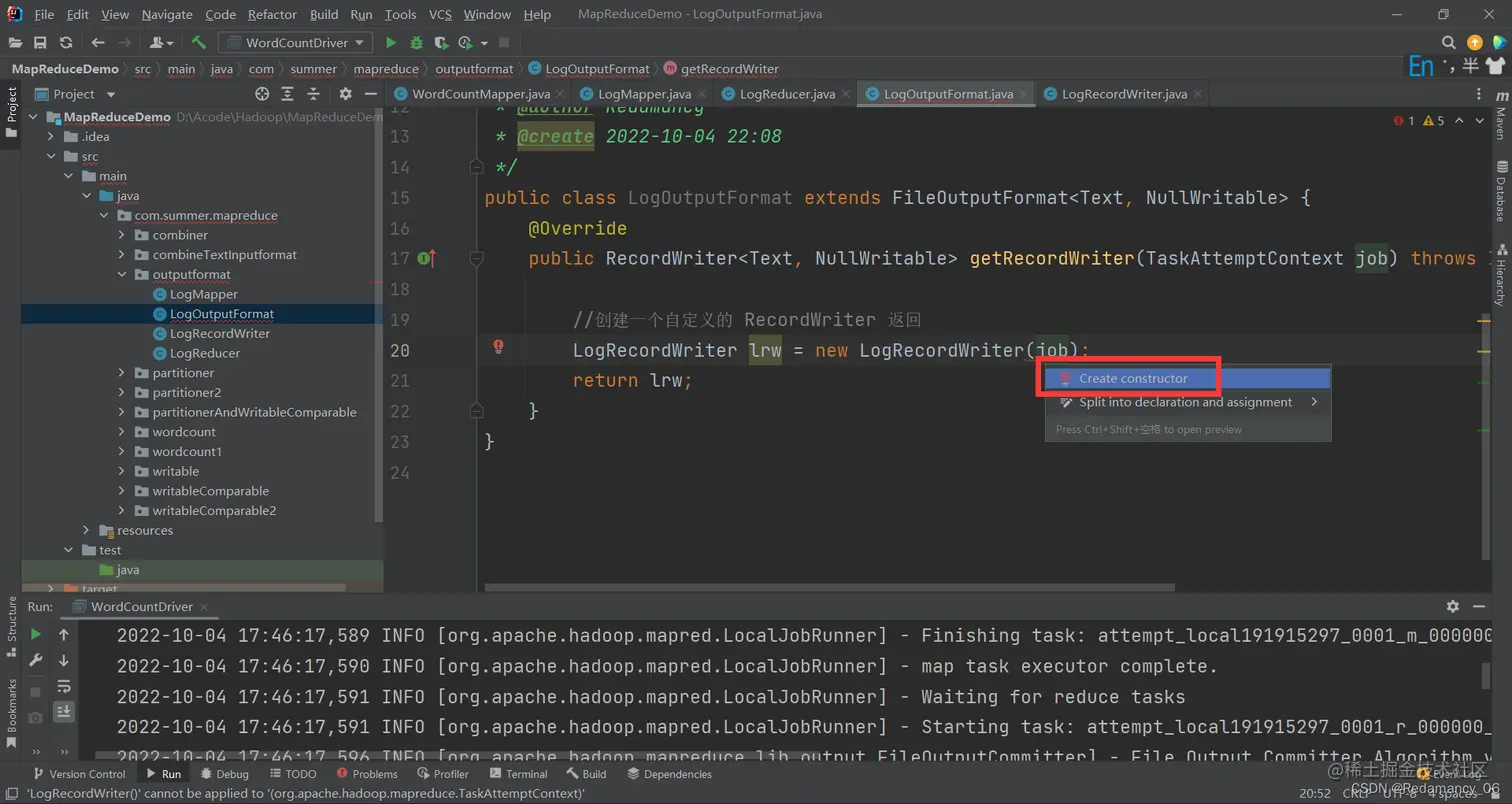Click the Reload from disk sync icon

[66, 43]
